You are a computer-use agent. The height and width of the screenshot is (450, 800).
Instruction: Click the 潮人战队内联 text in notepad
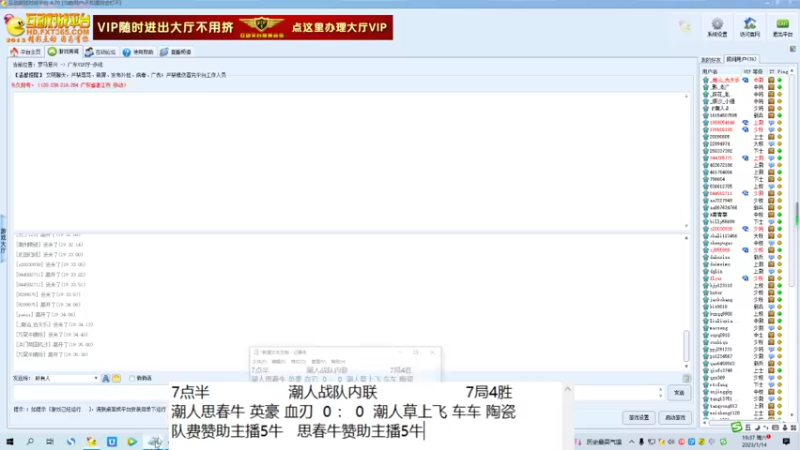click(333, 392)
